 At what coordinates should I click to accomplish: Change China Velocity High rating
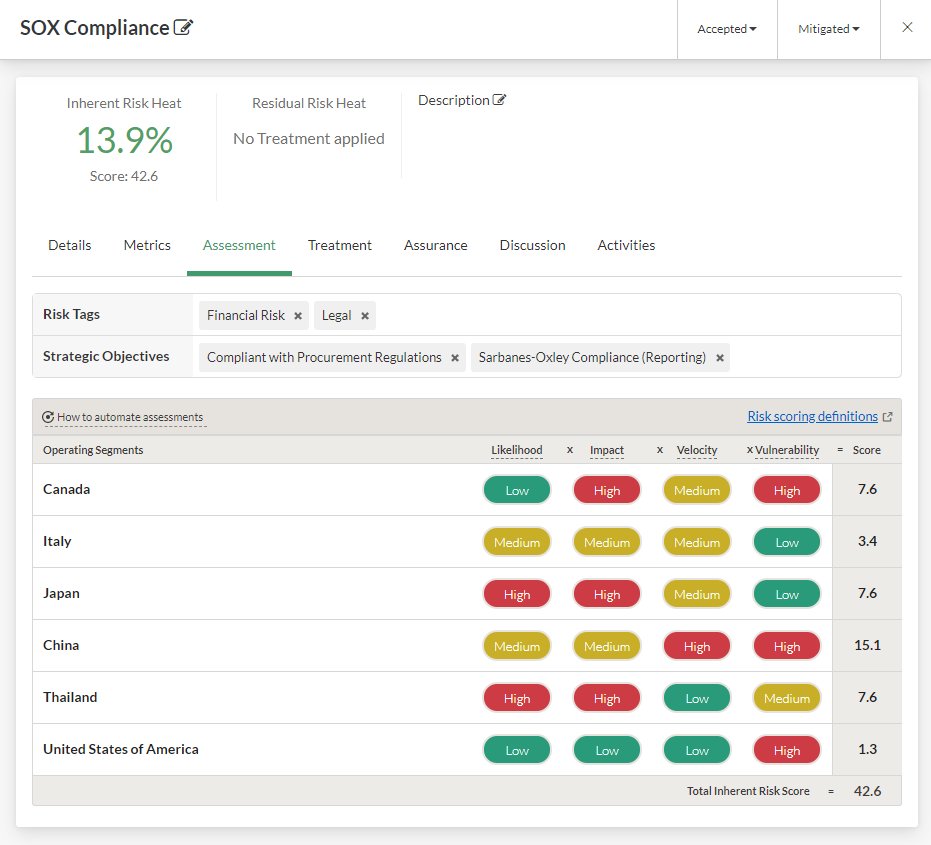pos(697,646)
